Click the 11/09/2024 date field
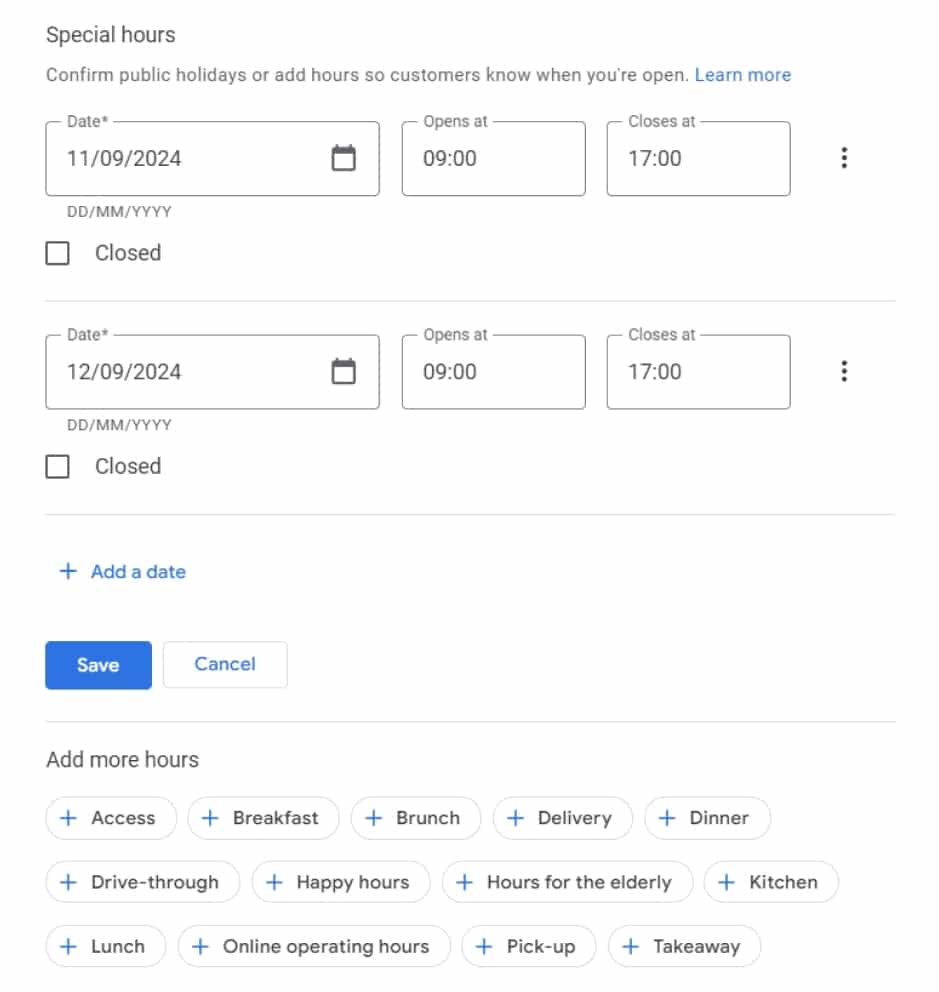Screen dimensions: 939x992 213,158
